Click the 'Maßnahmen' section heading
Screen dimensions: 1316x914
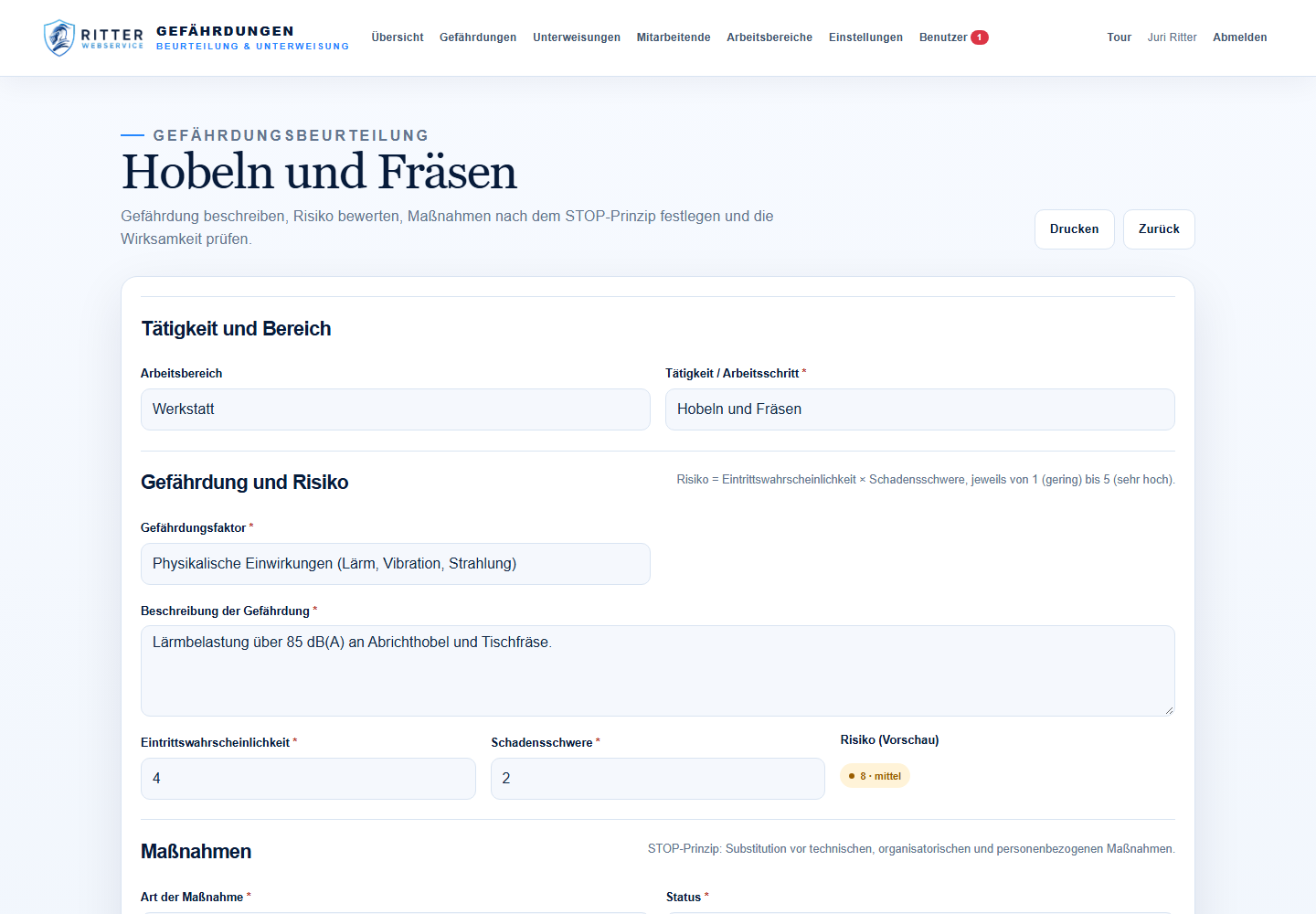click(x=196, y=852)
